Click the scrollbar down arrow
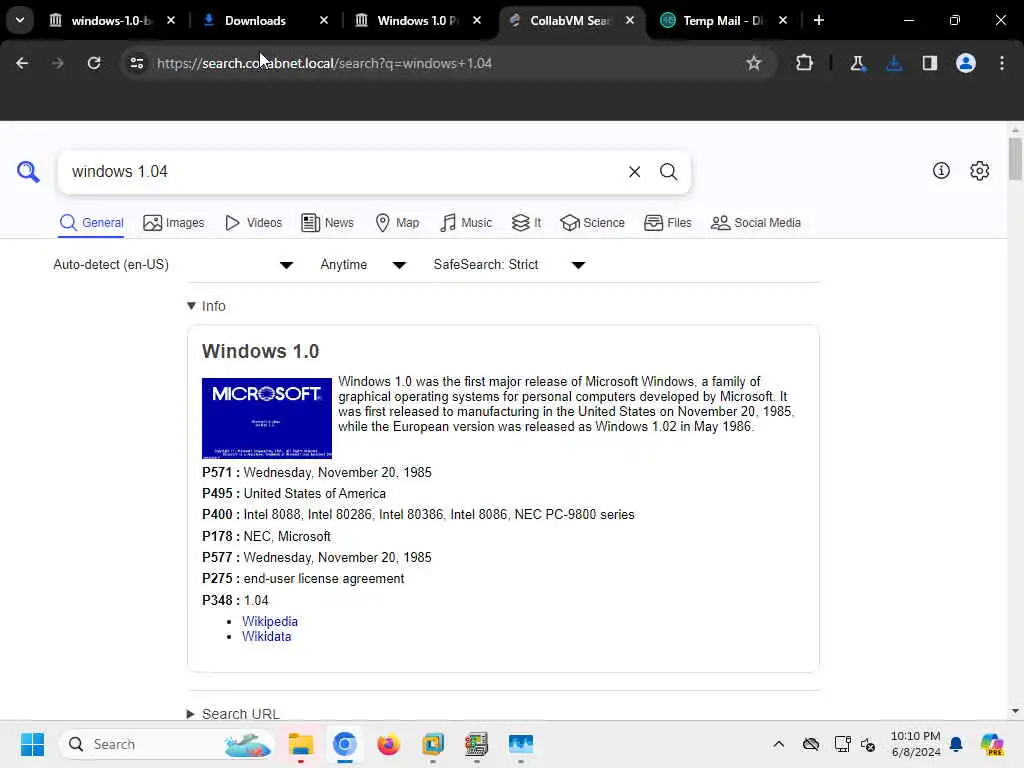This screenshot has width=1024, height=768. pos(1015,711)
